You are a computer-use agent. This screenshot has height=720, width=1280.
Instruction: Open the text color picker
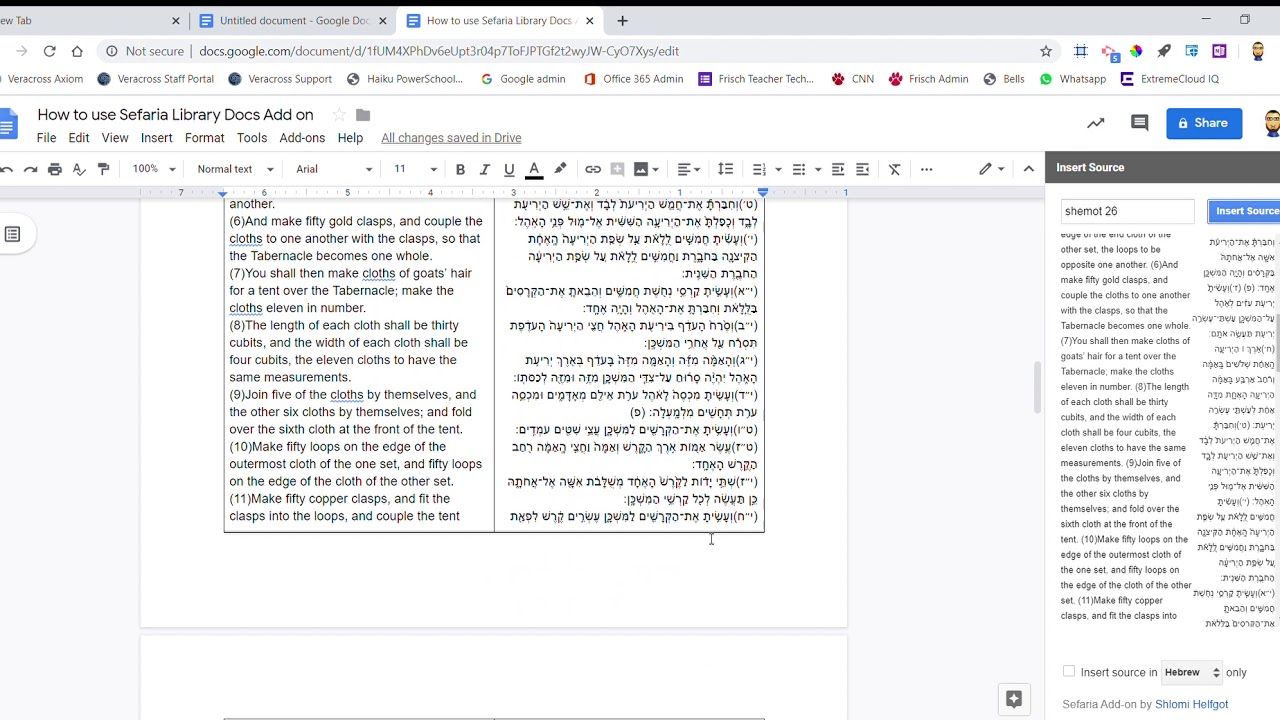[x=534, y=169]
